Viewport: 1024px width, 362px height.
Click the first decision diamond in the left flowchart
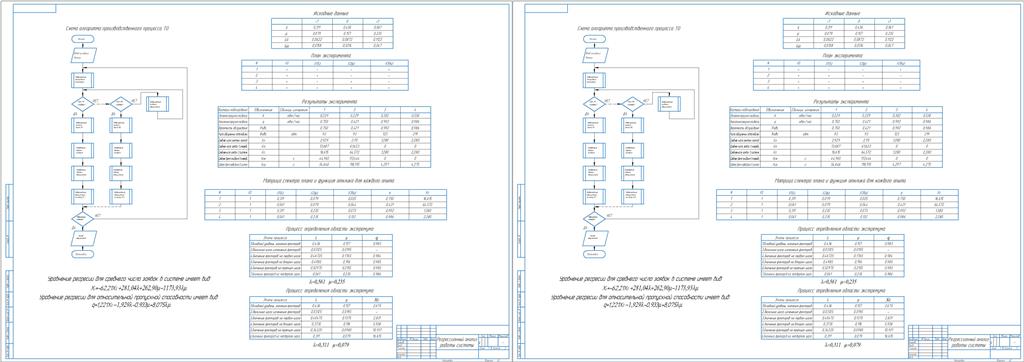click(83, 103)
